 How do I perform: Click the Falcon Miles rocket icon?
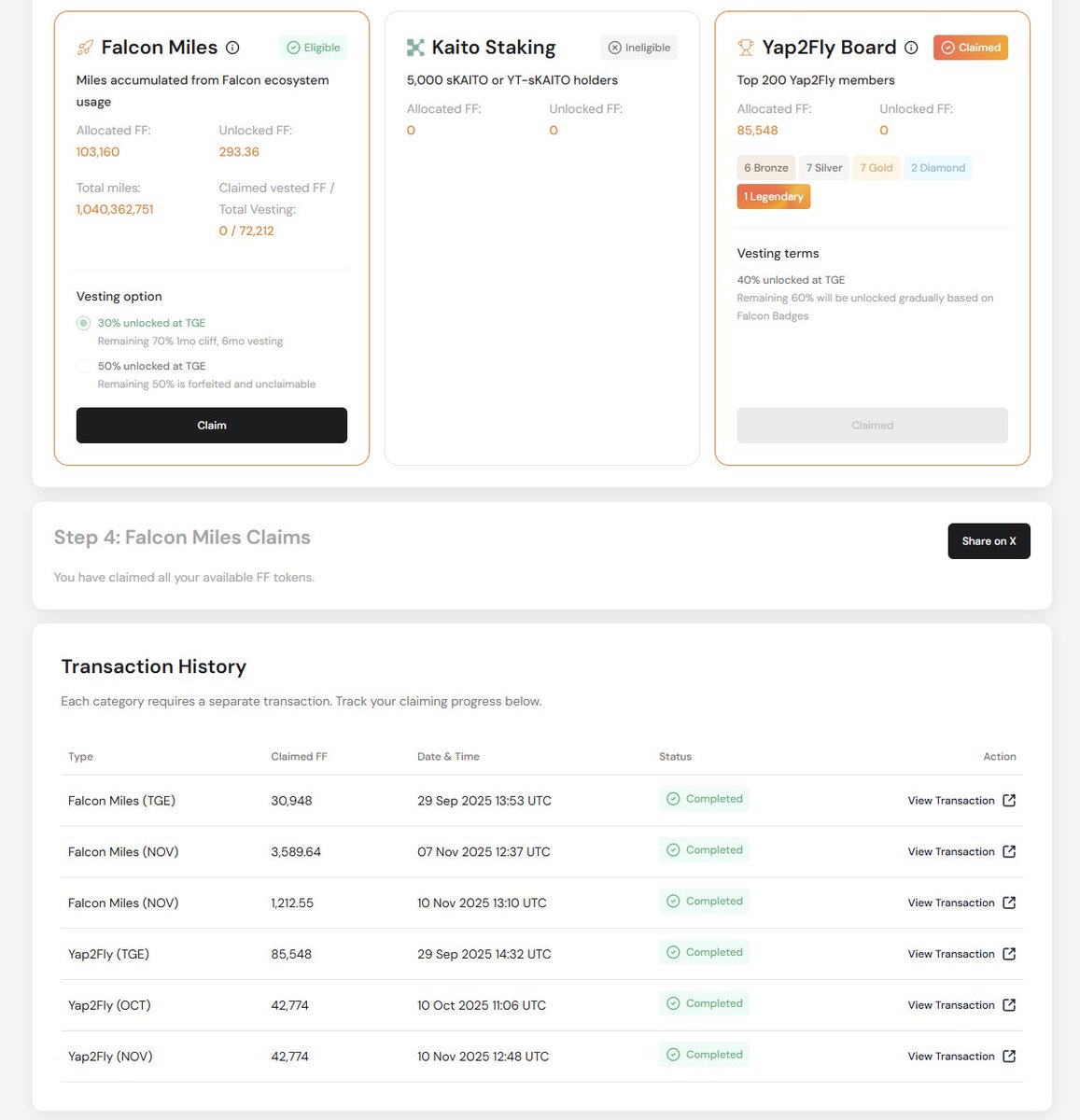[85, 48]
